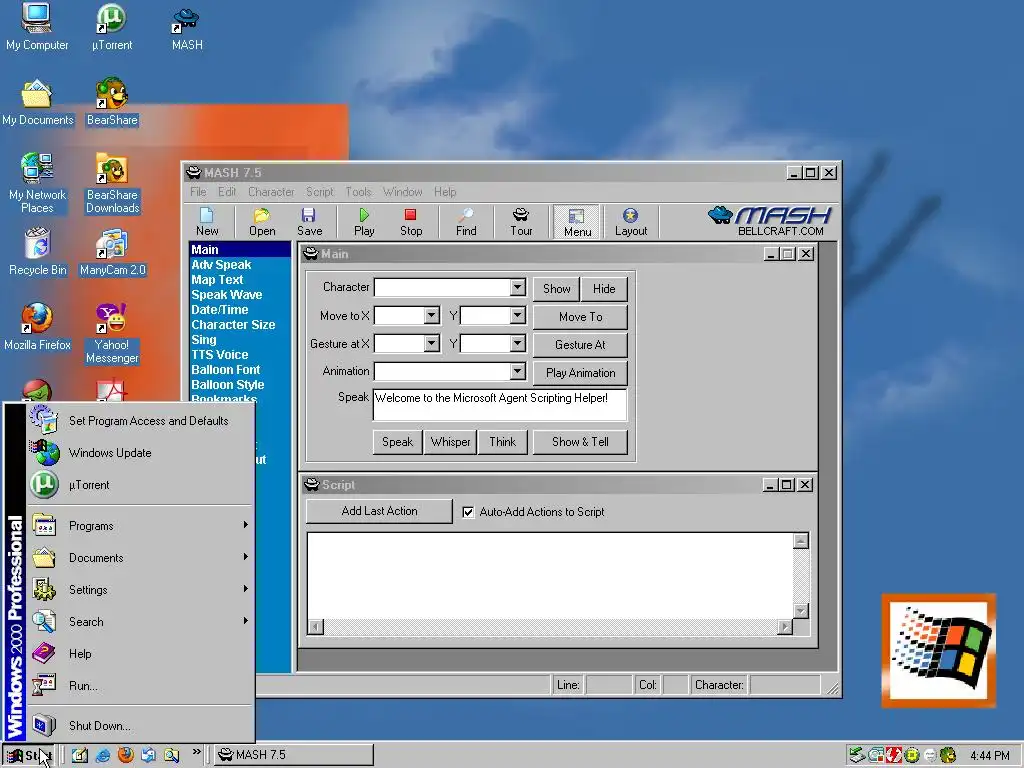Expand the Programs submenu in Start menu
The width and height of the screenshot is (1024, 768).
[x=140, y=526]
